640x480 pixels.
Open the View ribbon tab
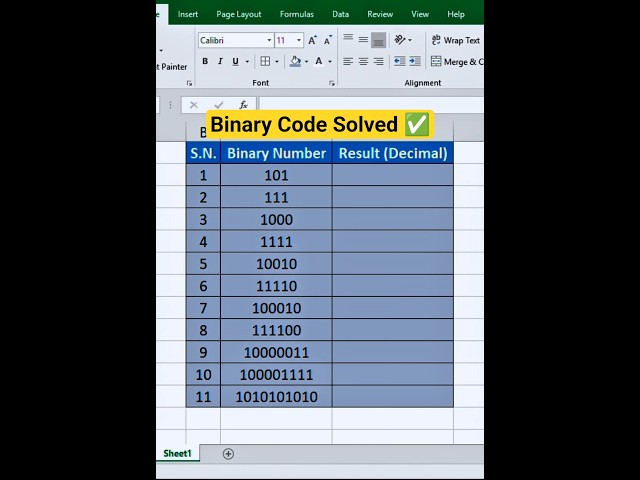point(420,14)
